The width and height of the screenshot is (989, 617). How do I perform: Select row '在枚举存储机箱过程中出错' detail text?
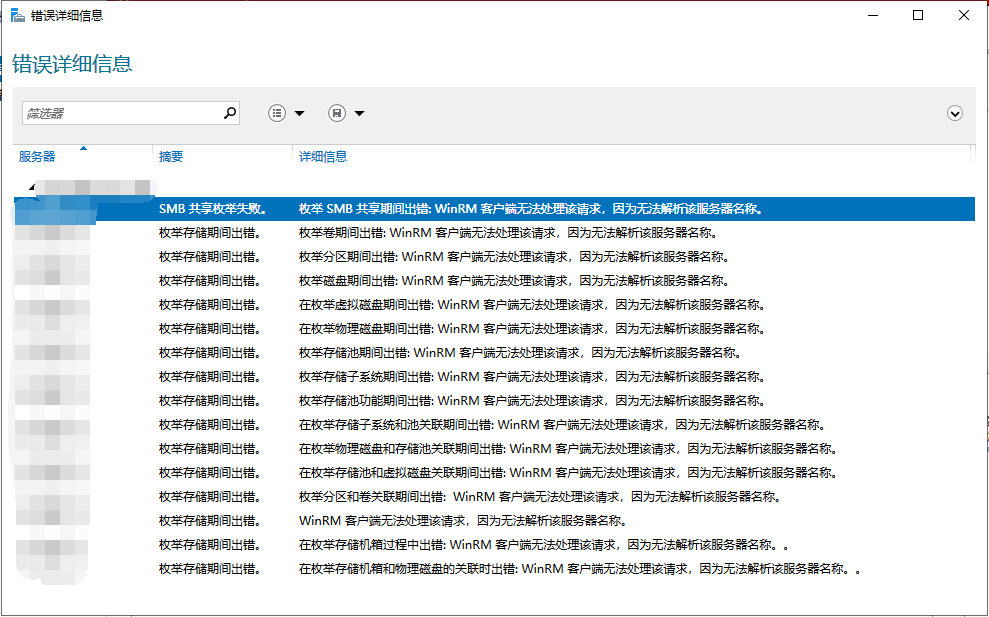pyautogui.click(x=544, y=544)
